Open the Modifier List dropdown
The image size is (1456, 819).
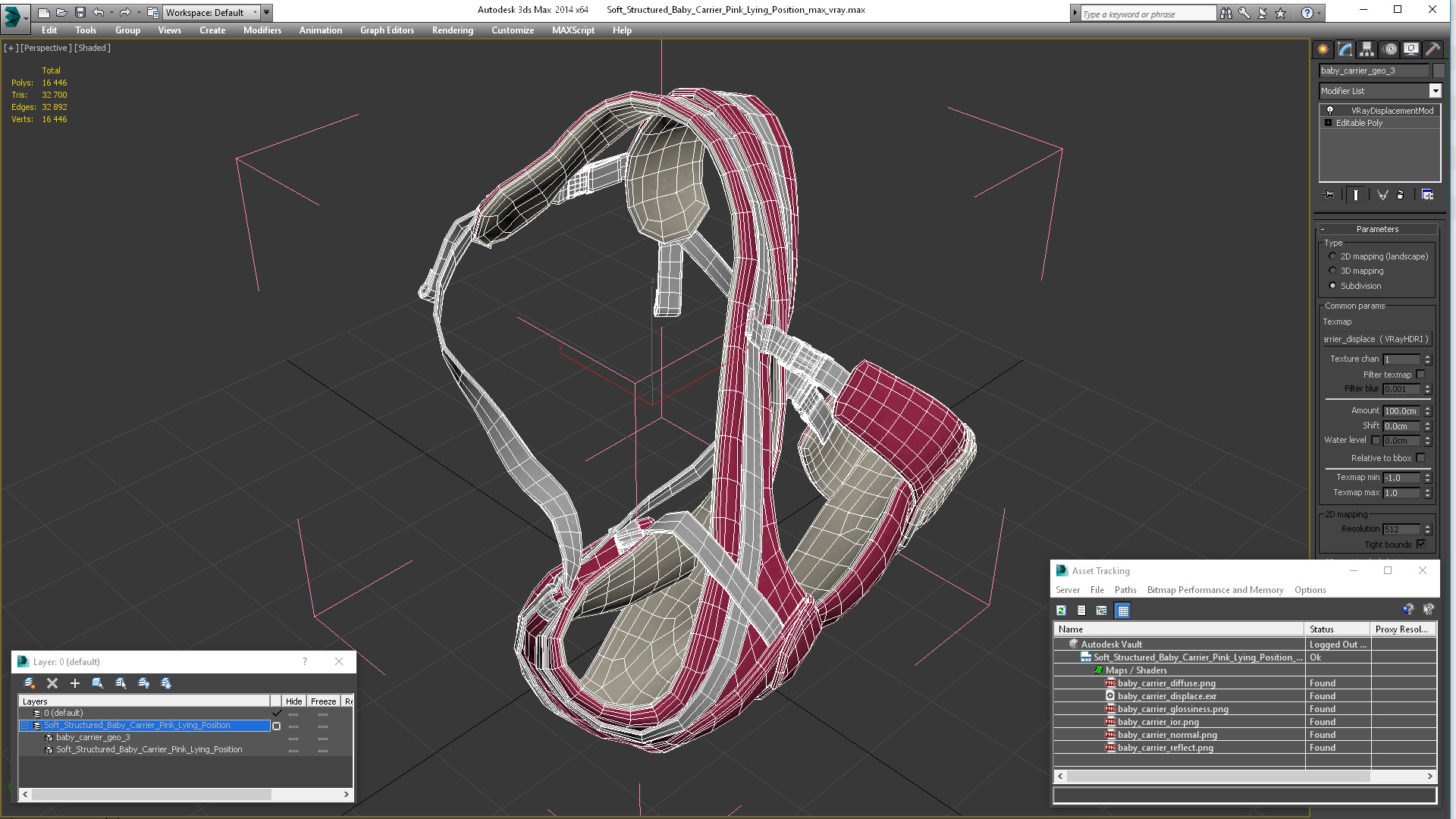1435,91
